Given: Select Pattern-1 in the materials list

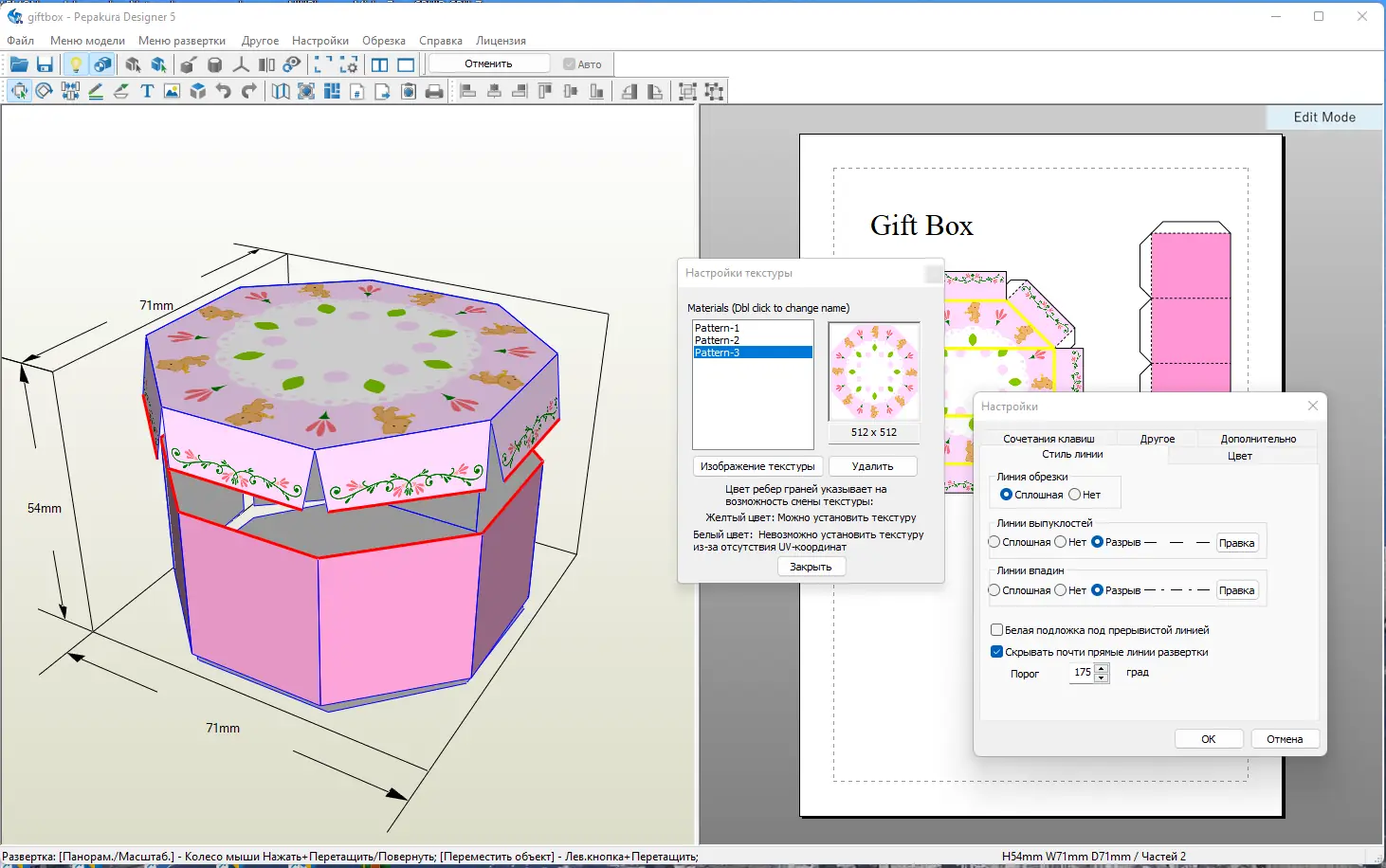Looking at the screenshot, I should click(717, 328).
